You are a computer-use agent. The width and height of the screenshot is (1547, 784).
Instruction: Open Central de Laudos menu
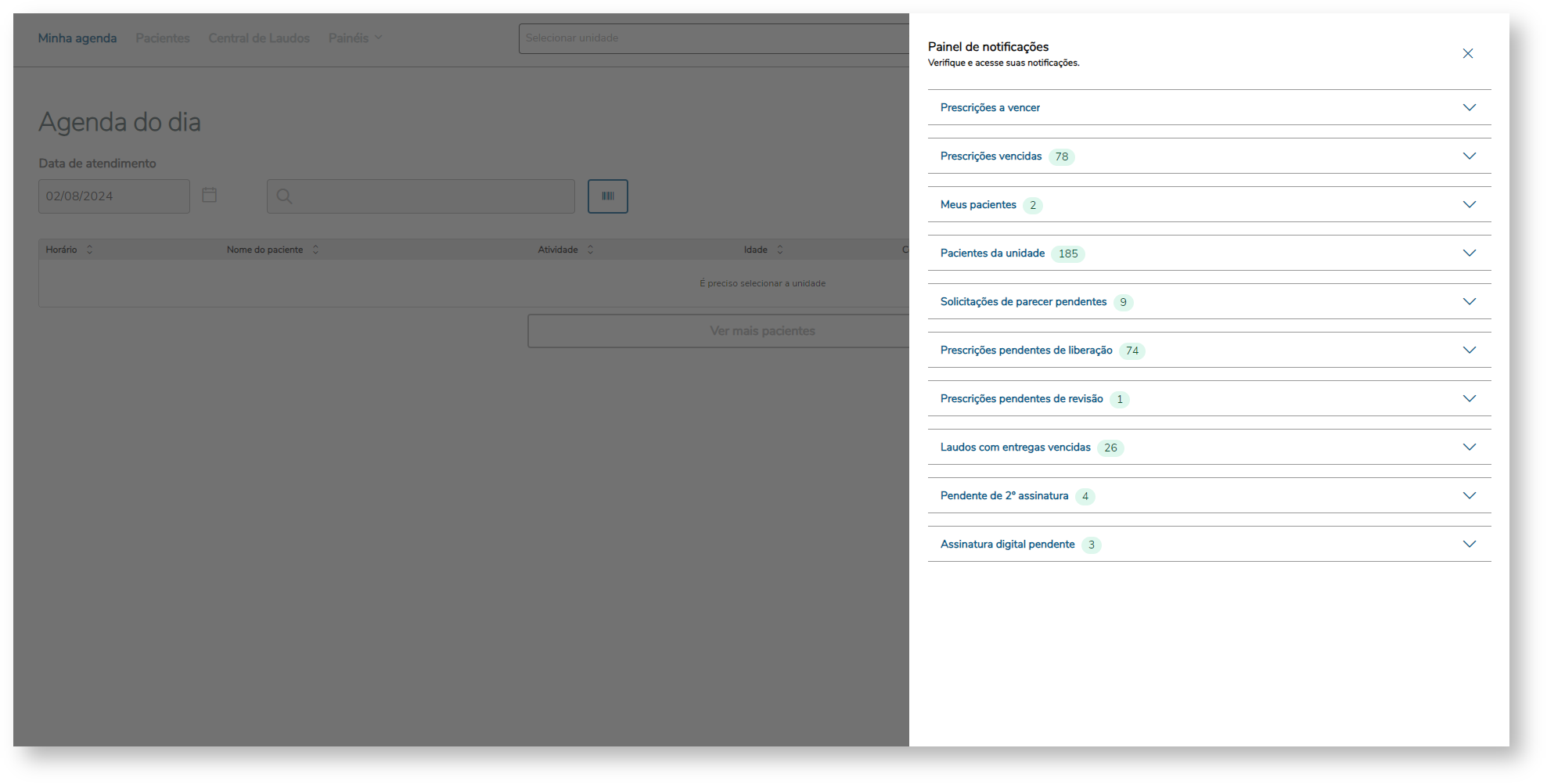click(x=259, y=38)
